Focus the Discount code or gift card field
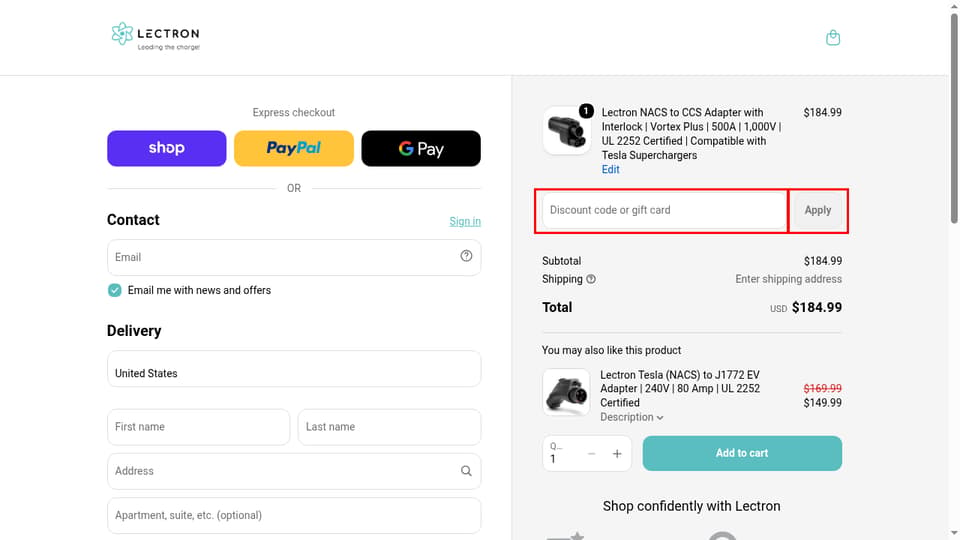960x540 pixels. pos(665,210)
